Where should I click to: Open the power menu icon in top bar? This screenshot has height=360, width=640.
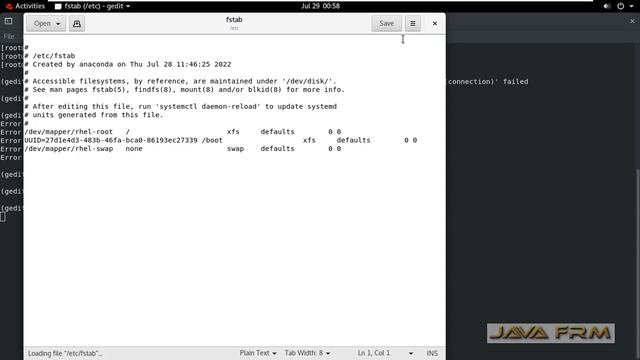(x=620, y=6)
